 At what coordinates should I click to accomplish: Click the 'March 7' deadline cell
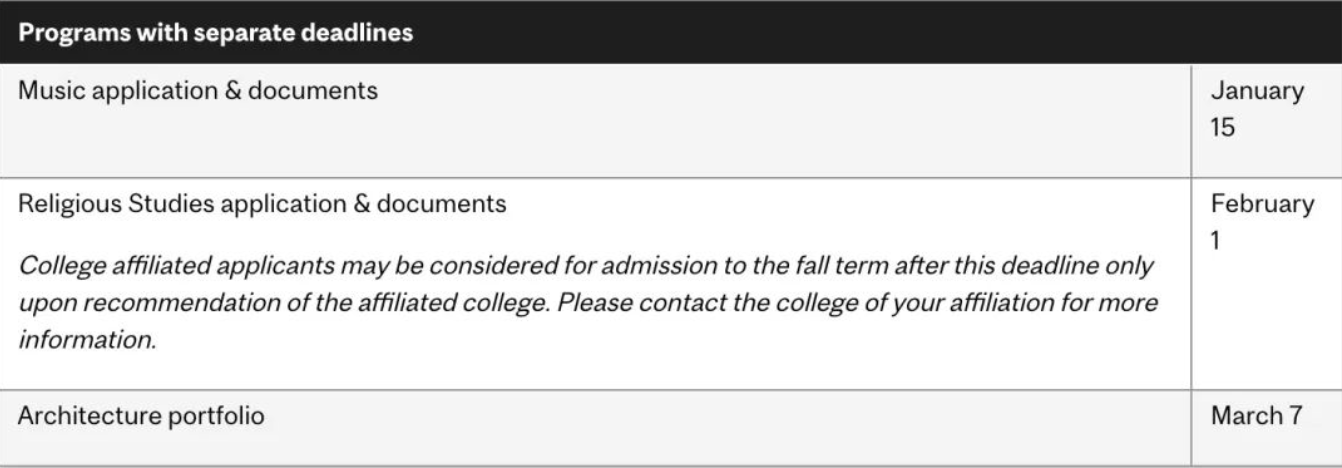[1257, 415]
